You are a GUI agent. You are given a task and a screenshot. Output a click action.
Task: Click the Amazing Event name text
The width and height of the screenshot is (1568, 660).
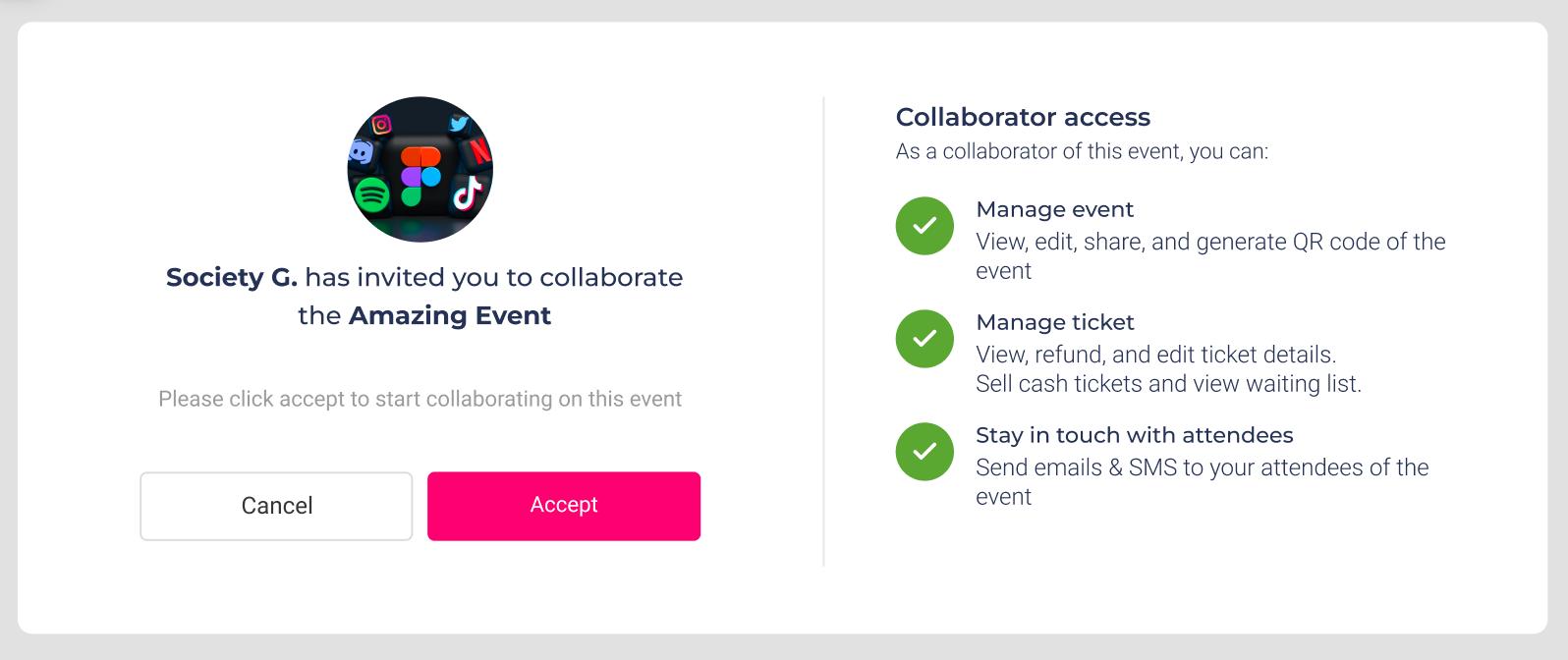(450, 315)
